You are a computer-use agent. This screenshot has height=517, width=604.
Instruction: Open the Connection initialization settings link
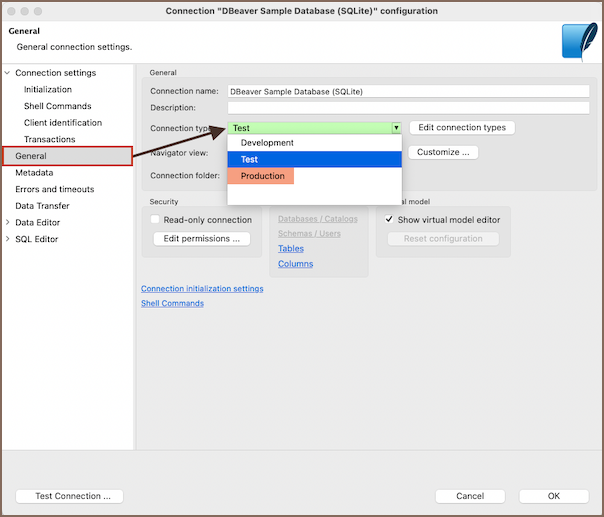tap(202, 288)
